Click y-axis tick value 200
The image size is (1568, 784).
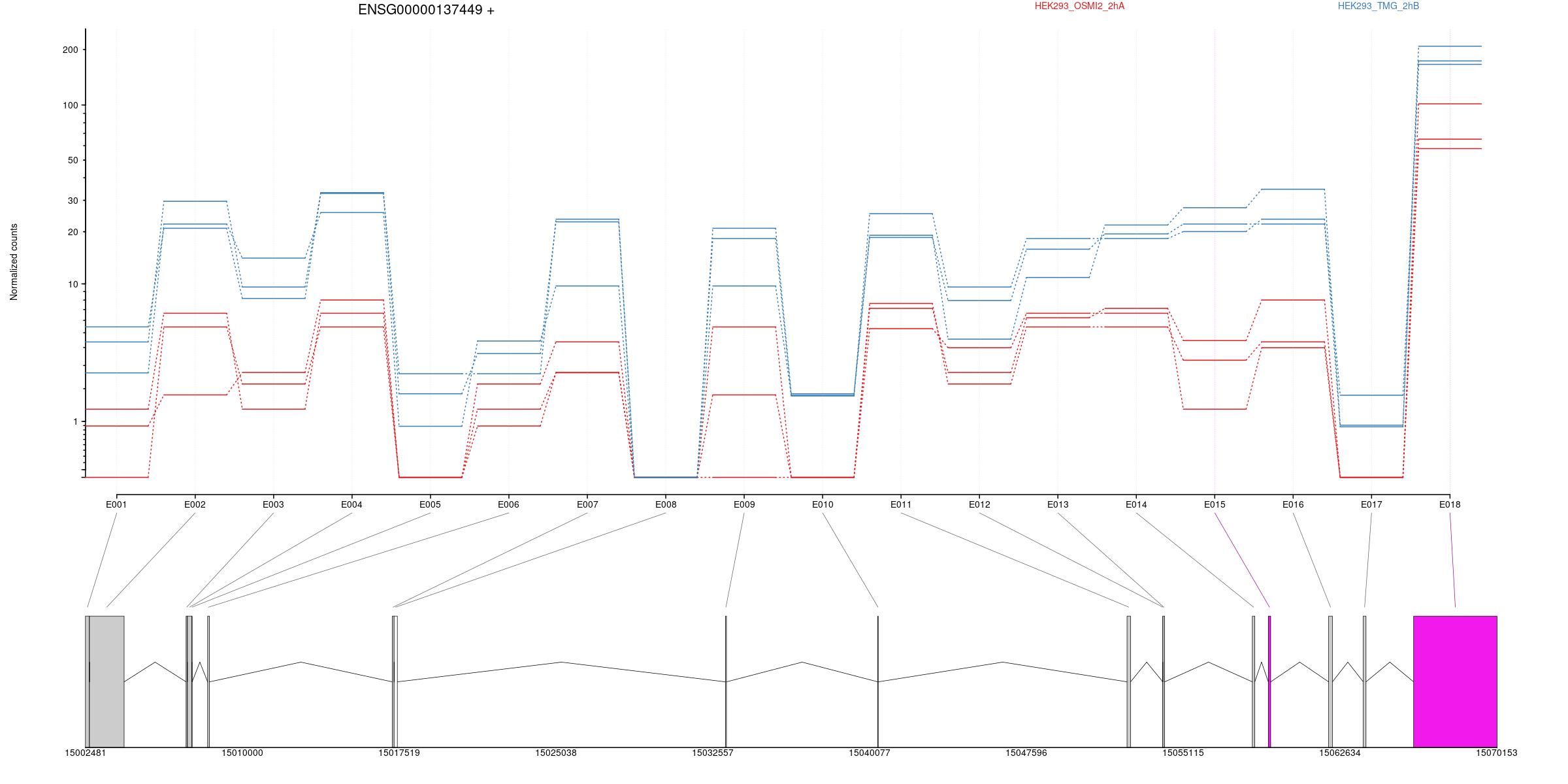click(71, 50)
